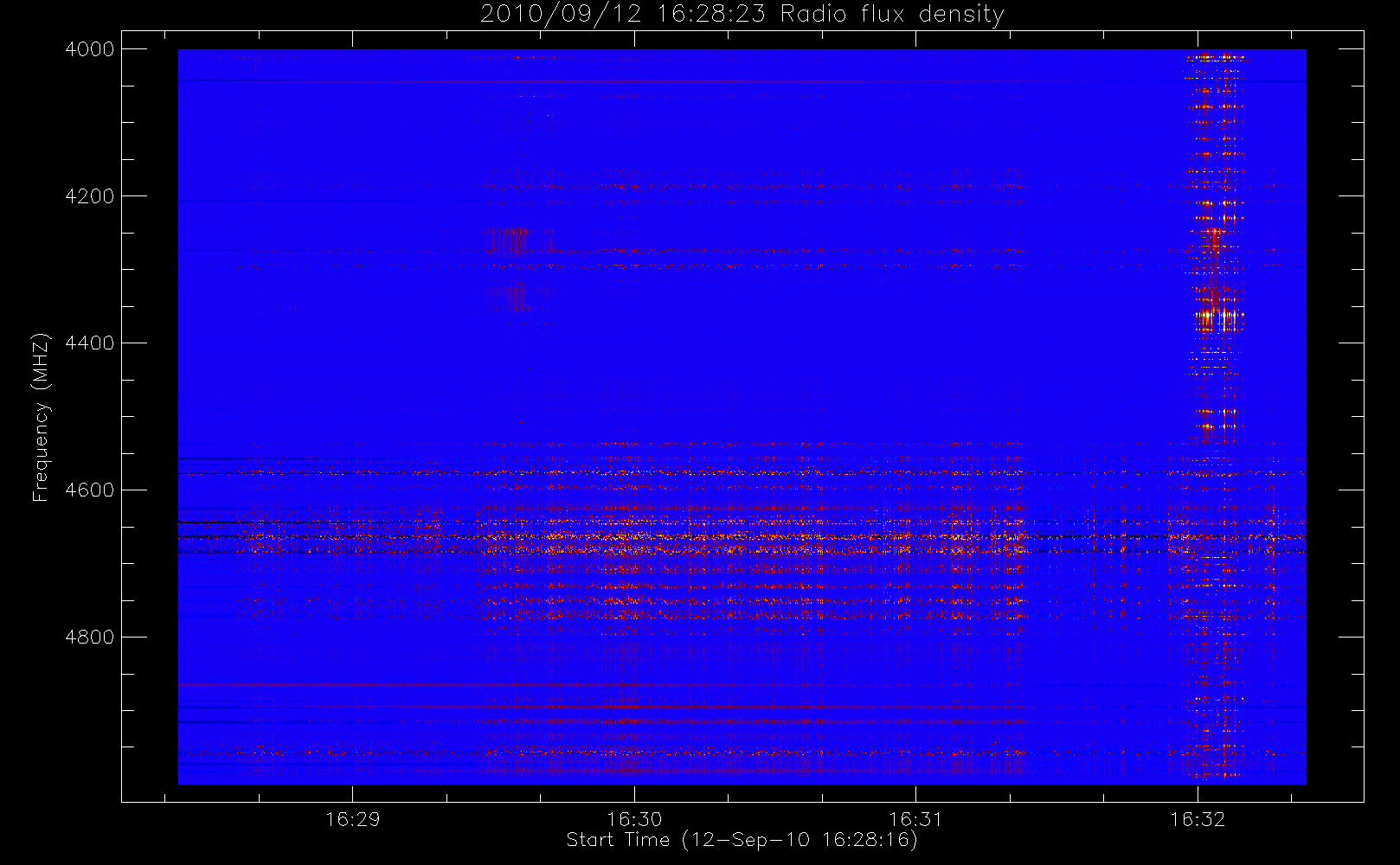The image size is (1400, 865).
Task: Select the 4000 frequency tick label
Action: tap(90, 49)
